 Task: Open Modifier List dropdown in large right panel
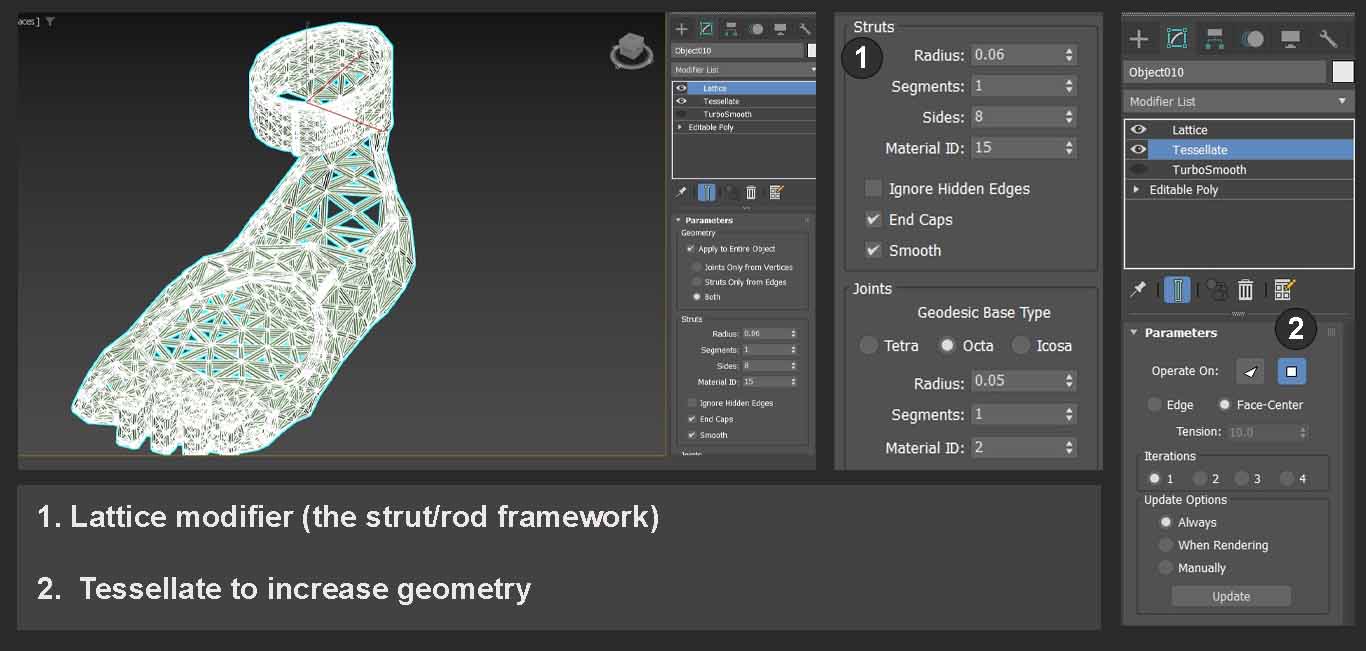tap(1238, 101)
